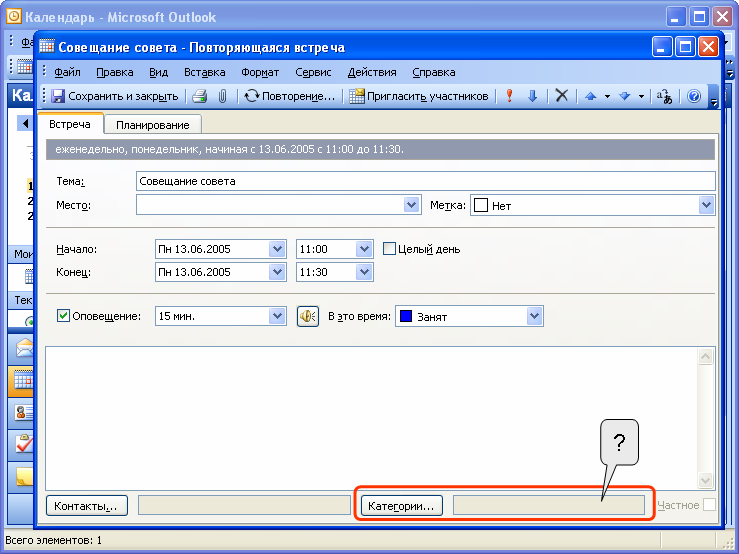Image resolution: width=739 pixels, height=554 pixels.
Task: Open the Файл menu
Action: click(67, 72)
